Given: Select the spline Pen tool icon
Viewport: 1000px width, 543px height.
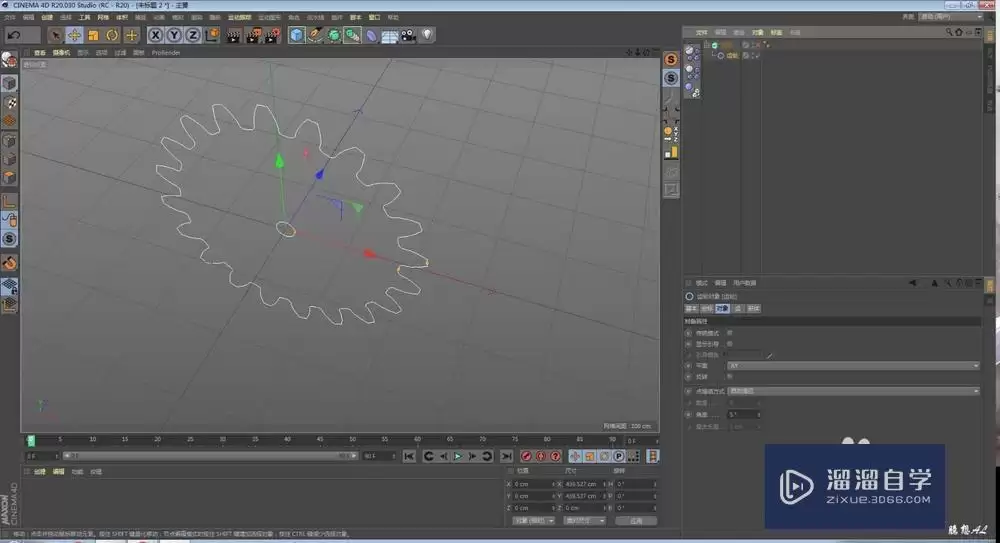Looking at the screenshot, I should [315, 35].
